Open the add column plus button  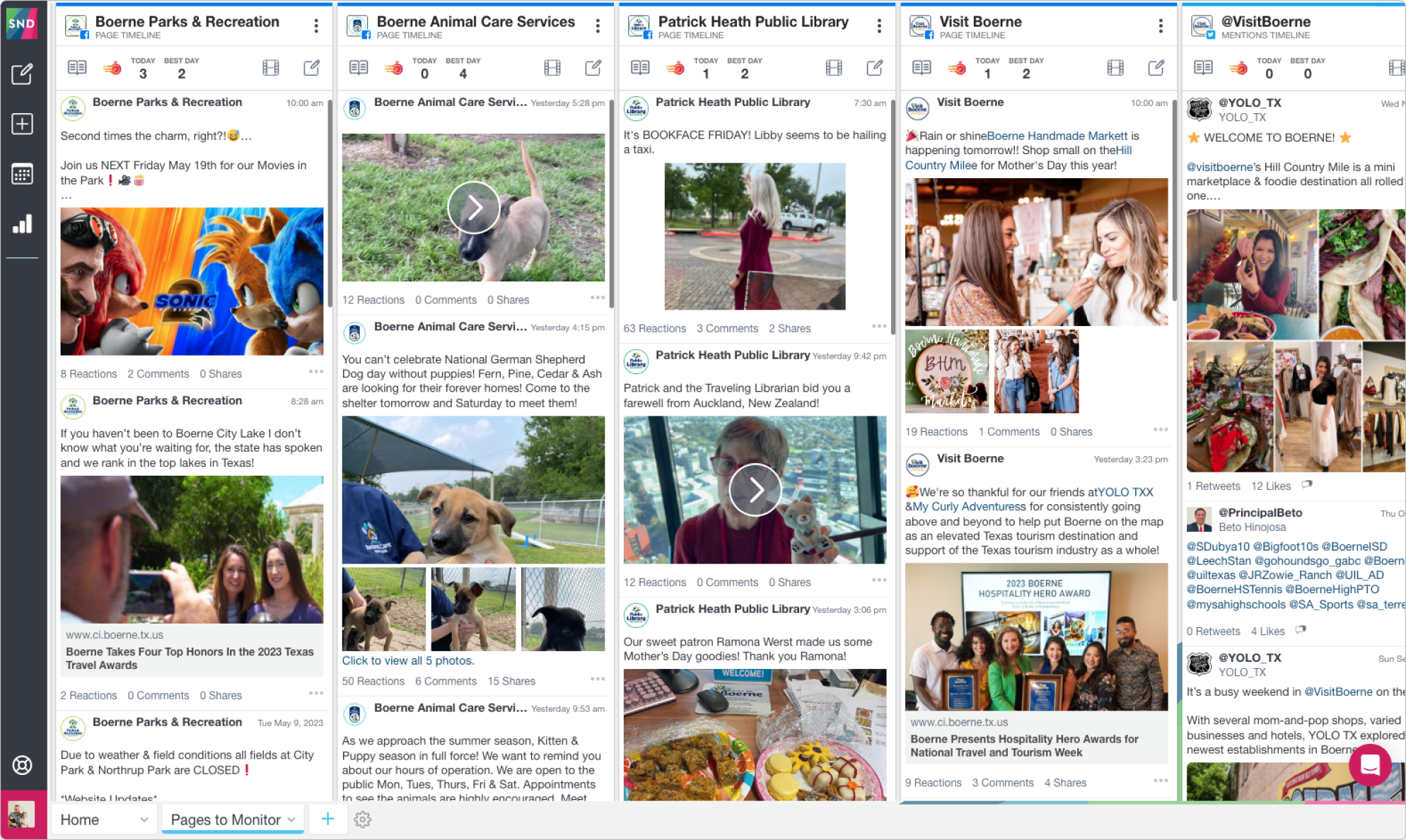point(327,819)
